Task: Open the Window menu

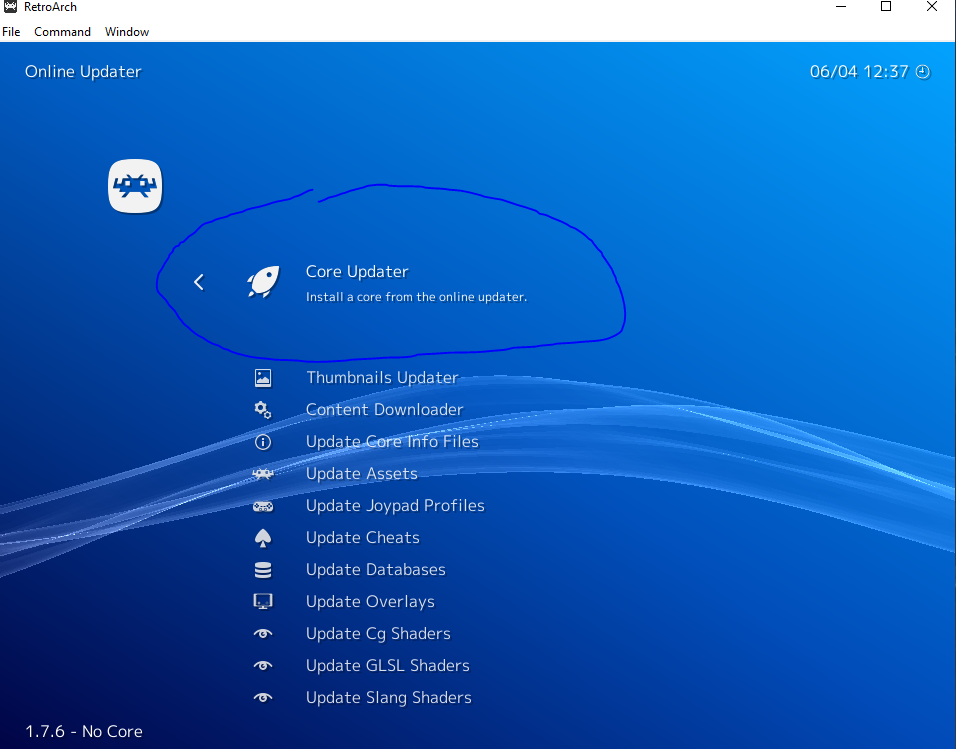Action: click(x=127, y=32)
